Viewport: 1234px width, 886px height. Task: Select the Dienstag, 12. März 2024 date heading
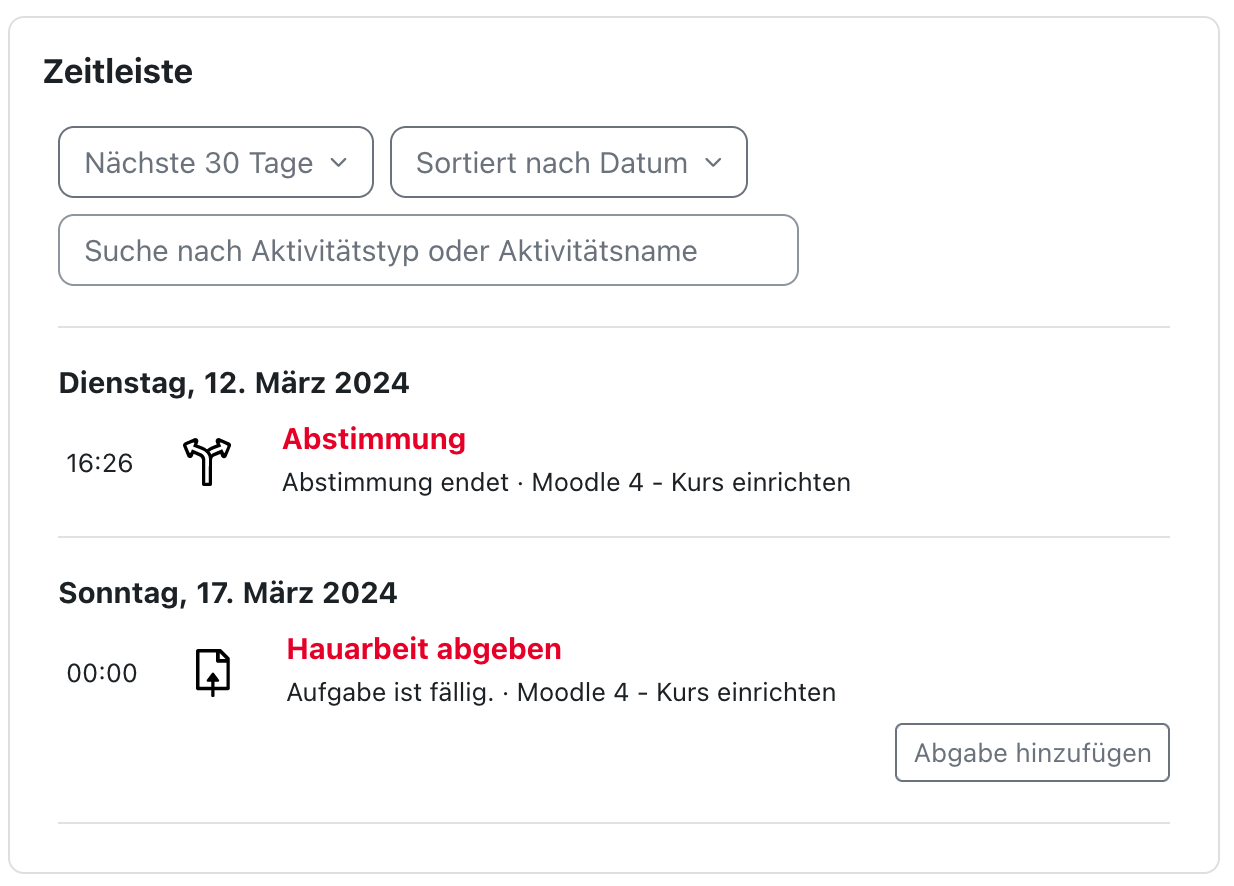tap(234, 383)
